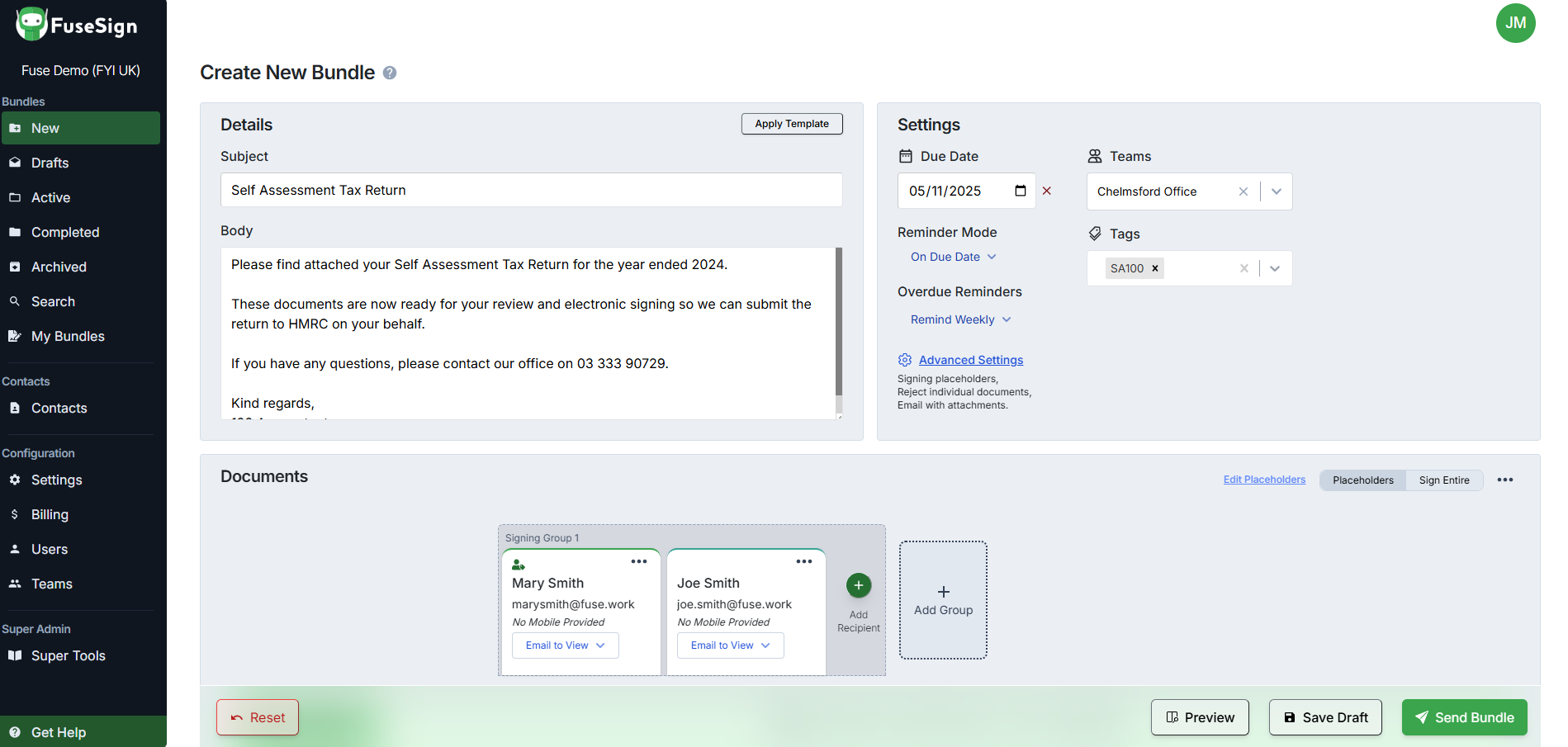Open the Documents more options ellipsis
Image resolution: width=1568 pixels, height=747 pixels.
coord(1505,480)
